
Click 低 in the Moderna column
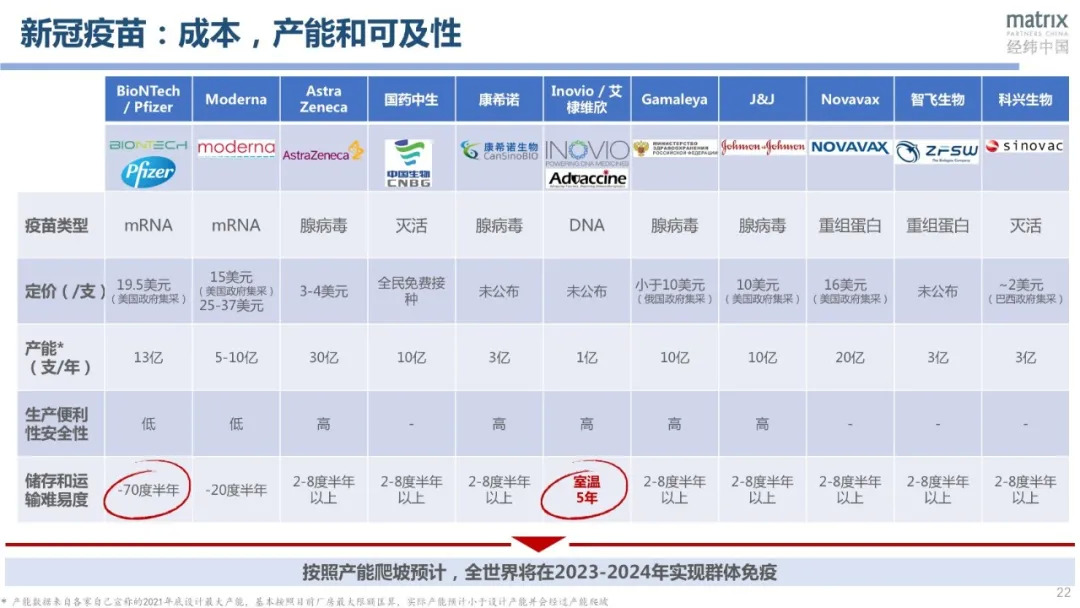(236, 423)
